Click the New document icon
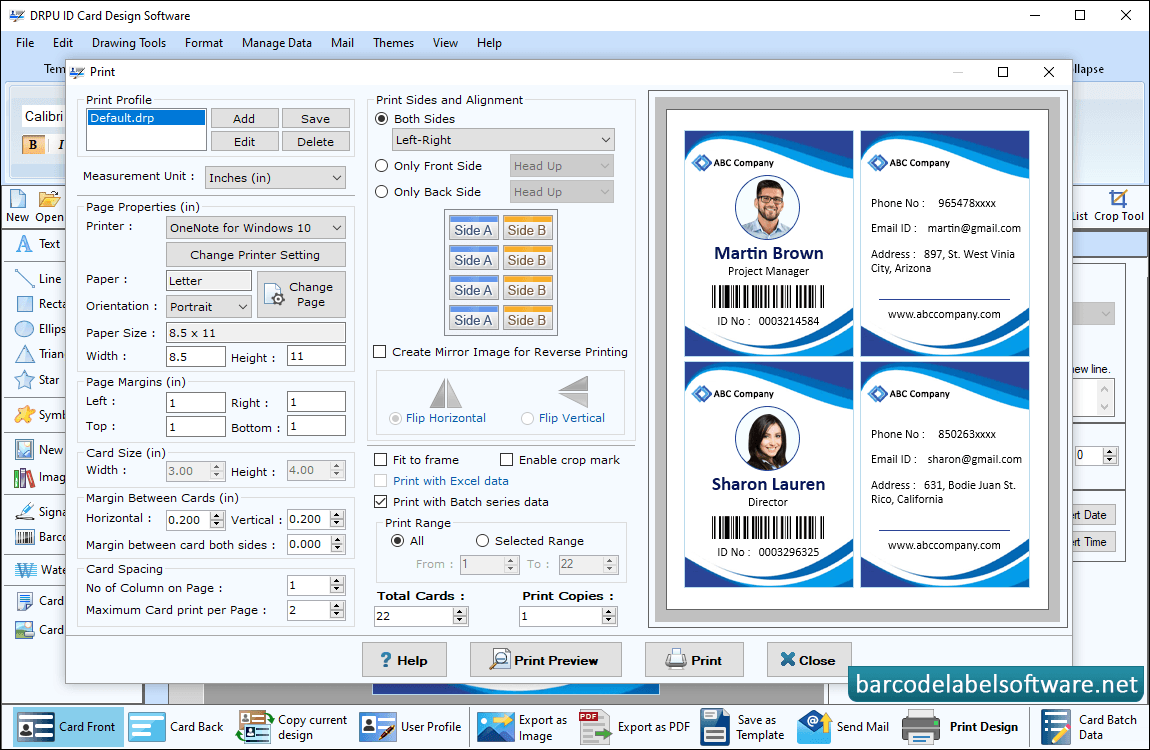This screenshot has width=1150, height=750. [x=18, y=199]
